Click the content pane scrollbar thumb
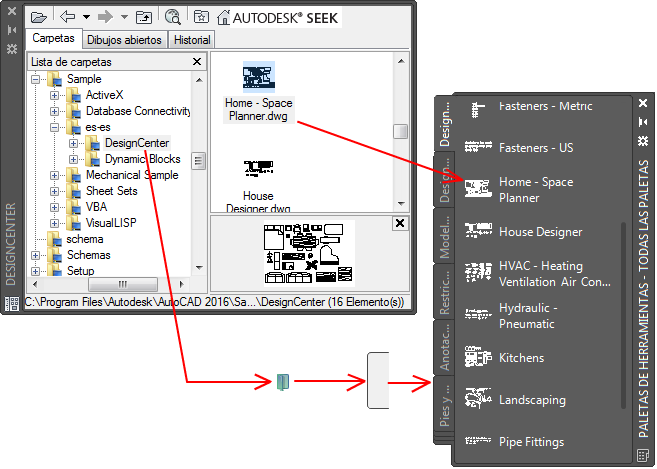657x469 pixels. click(401, 131)
